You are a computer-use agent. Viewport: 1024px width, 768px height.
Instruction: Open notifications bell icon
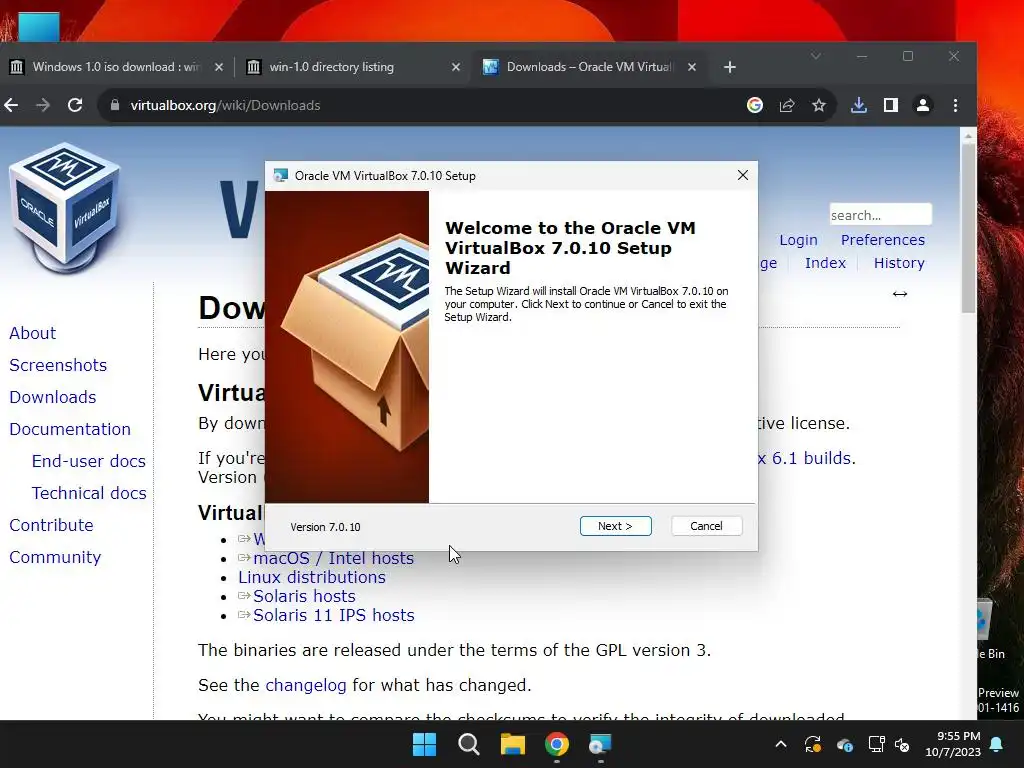[x=997, y=744]
